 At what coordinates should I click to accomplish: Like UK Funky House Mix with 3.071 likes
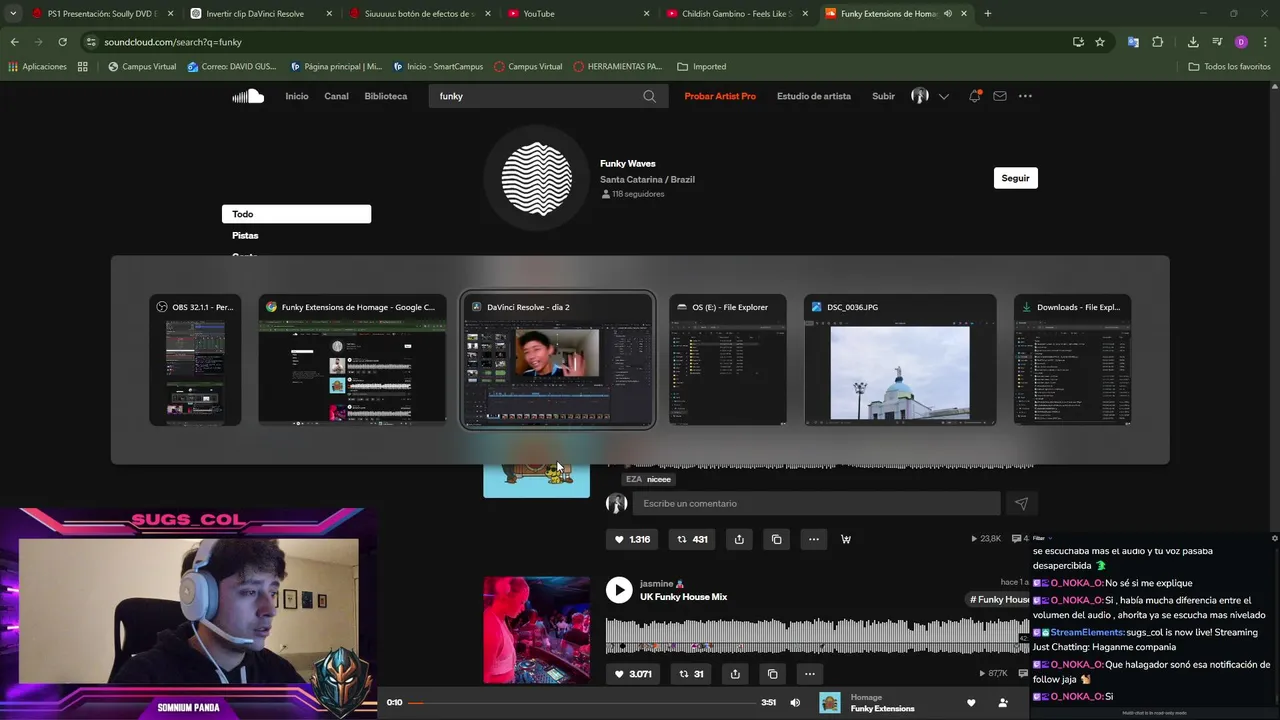coord(632,674)
